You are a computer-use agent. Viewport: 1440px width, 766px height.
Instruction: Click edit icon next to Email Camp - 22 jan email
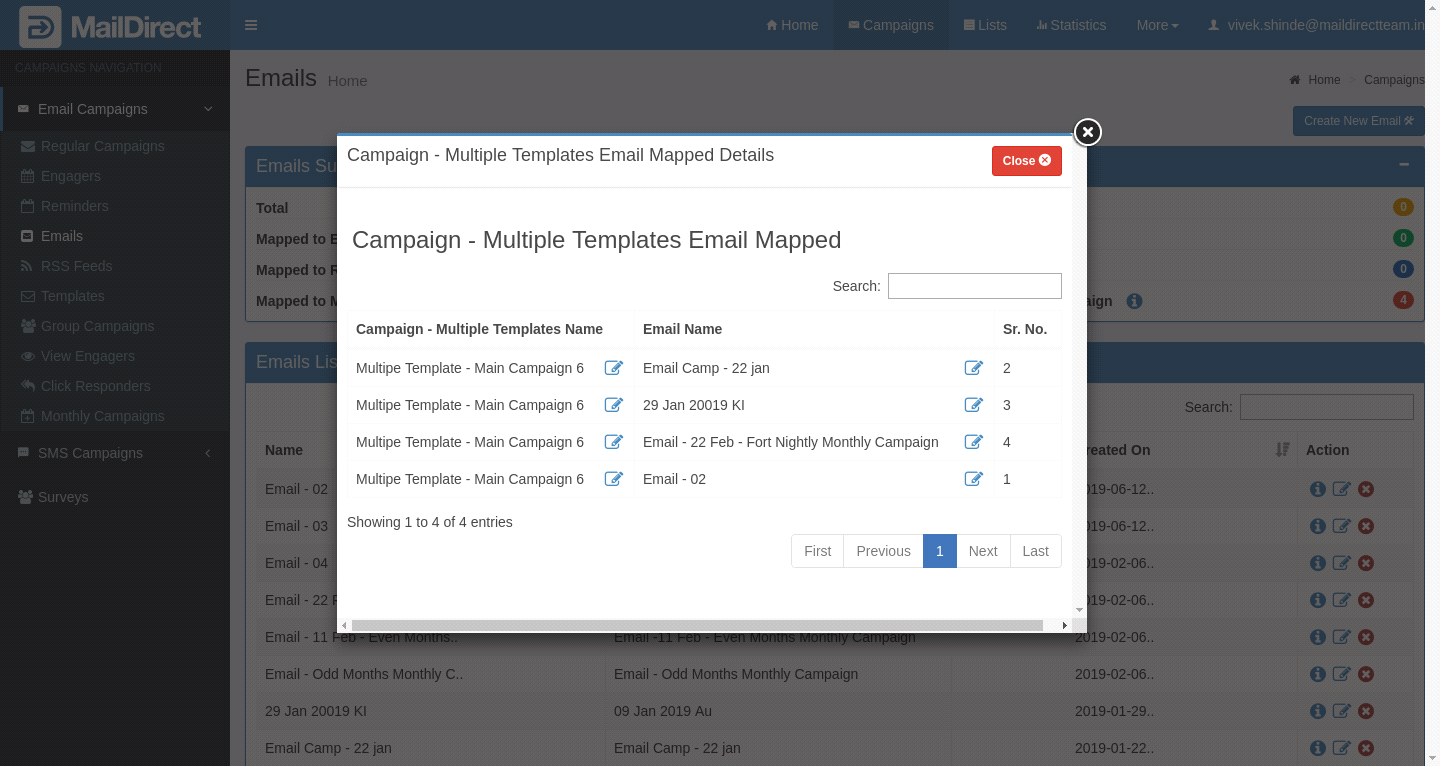click(x=973, y=368)
